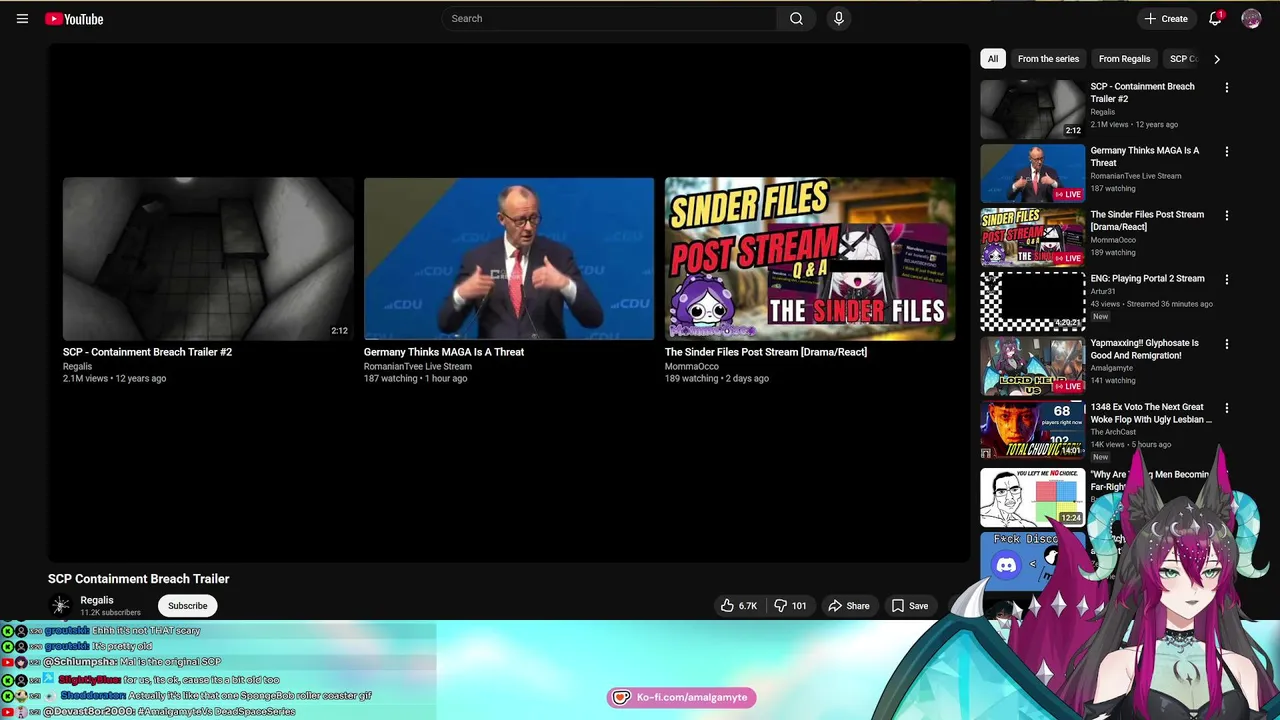Image resolution: width=1280 pixels, height=720 pixels.
Task: Open Regalis channel name link
Action: pyautogui.click(x=97, y=600)
